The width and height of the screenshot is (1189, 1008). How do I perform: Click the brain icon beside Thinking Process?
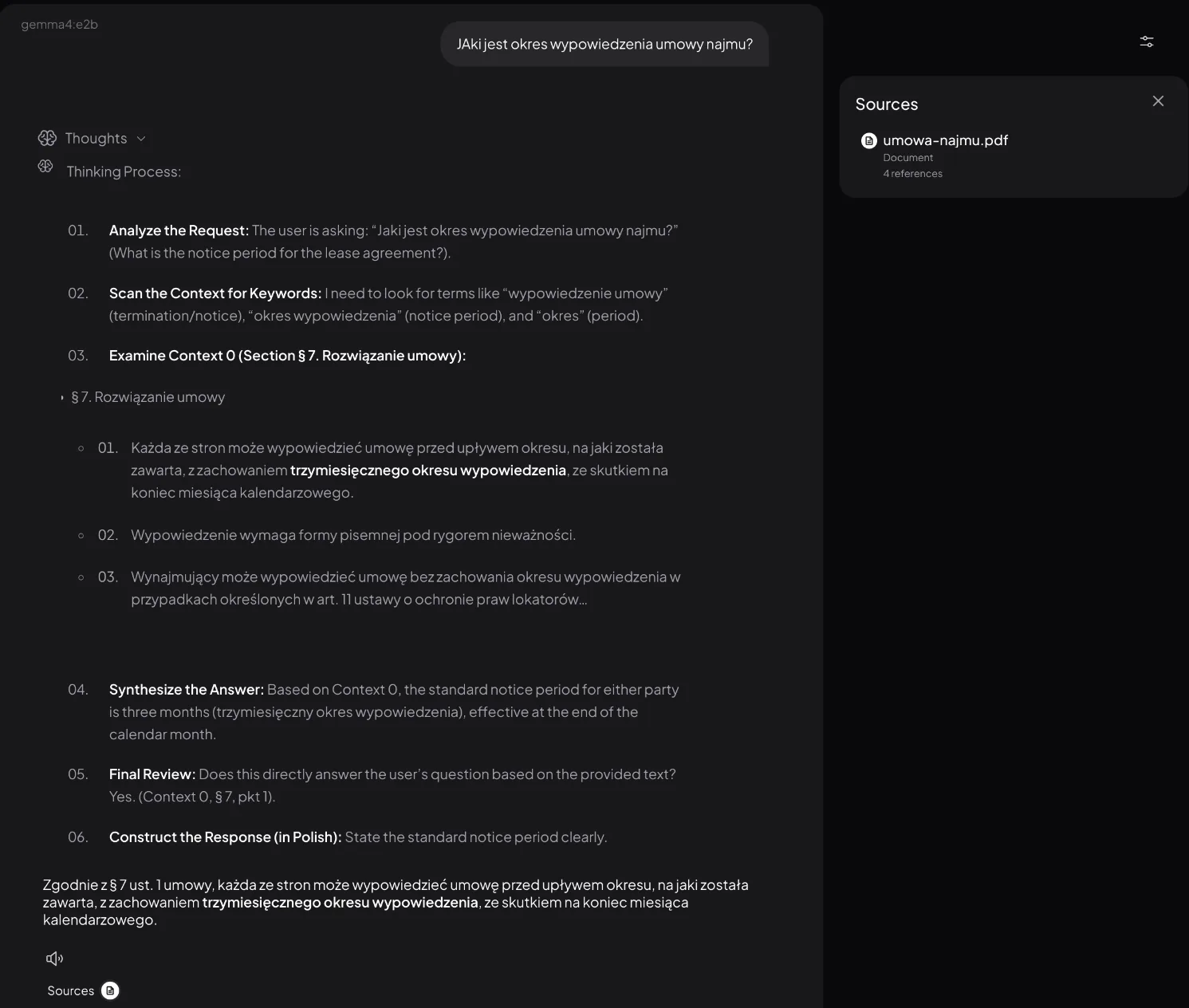45,166
